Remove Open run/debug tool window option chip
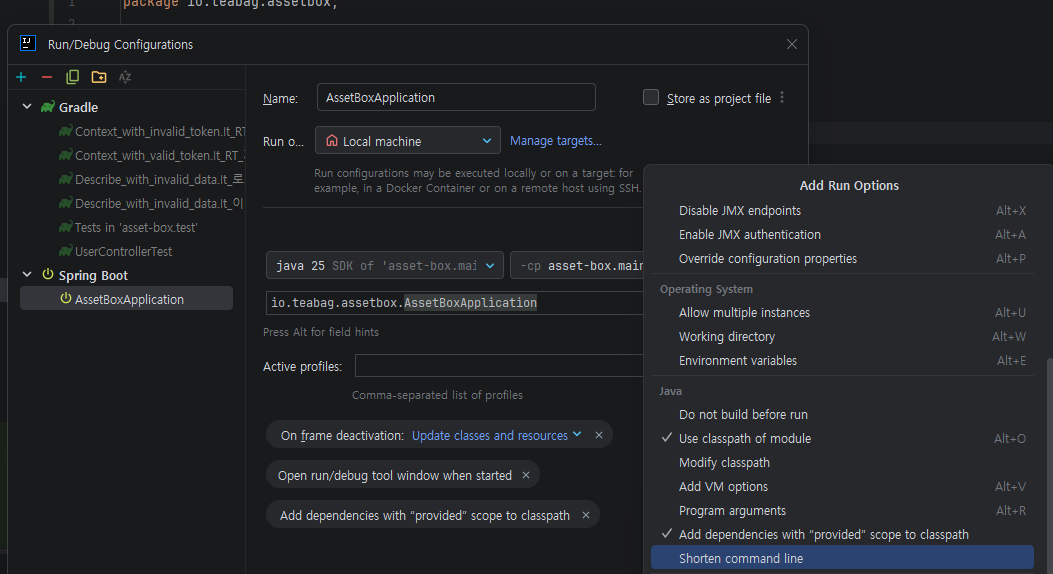 pos(526,475)
